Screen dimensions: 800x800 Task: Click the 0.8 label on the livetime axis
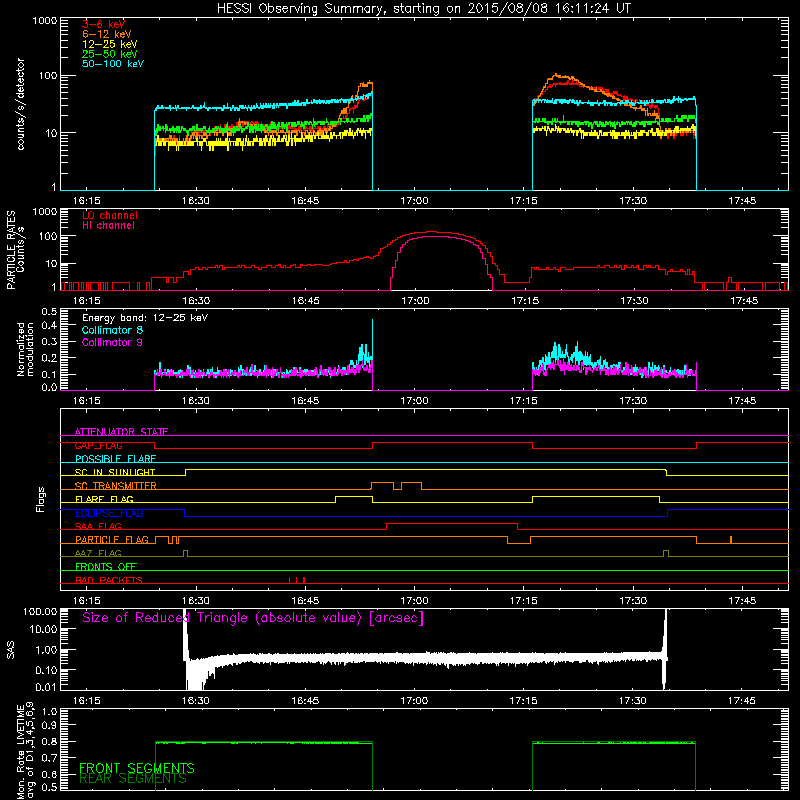point(49,742)
